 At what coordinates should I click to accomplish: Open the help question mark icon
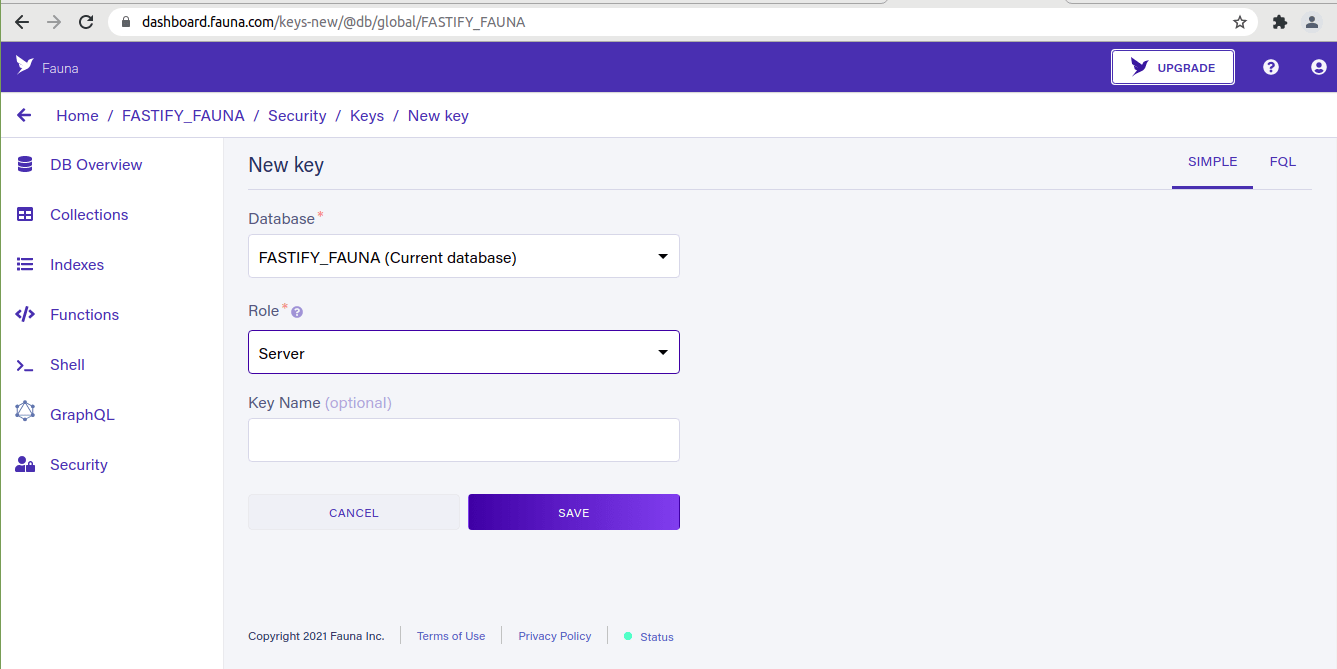pos(1271,67)
